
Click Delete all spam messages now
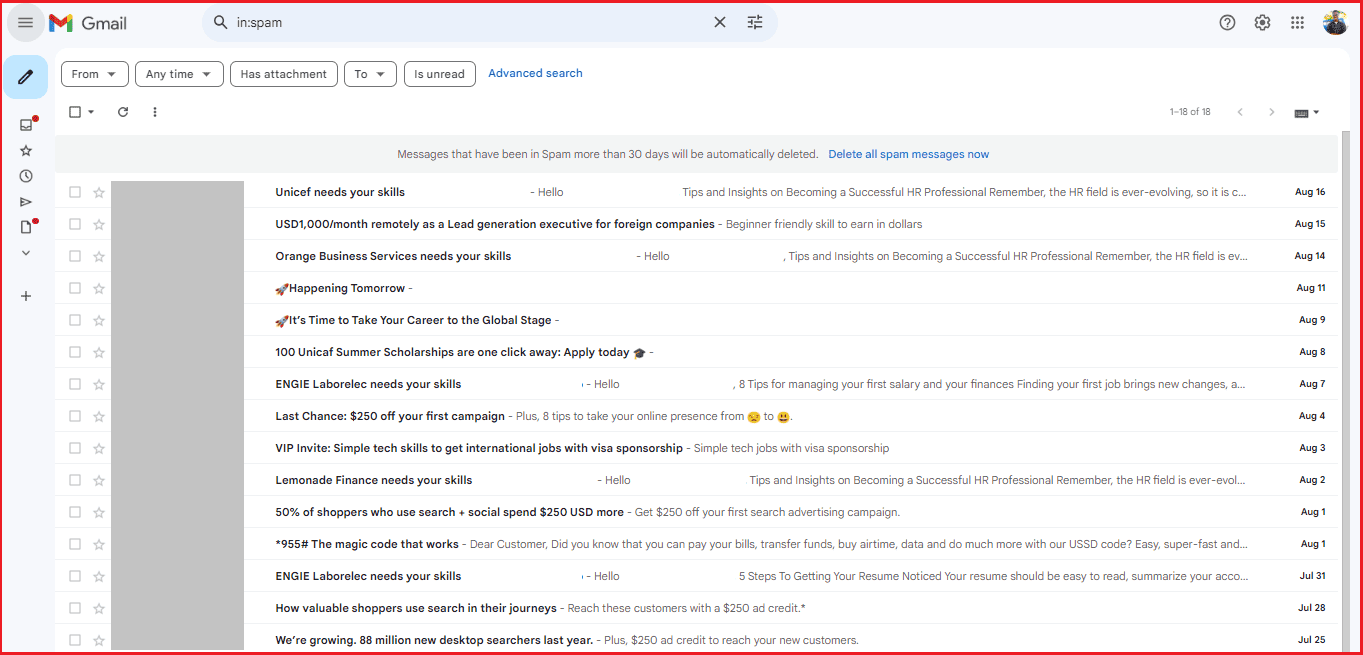[908, 153]
